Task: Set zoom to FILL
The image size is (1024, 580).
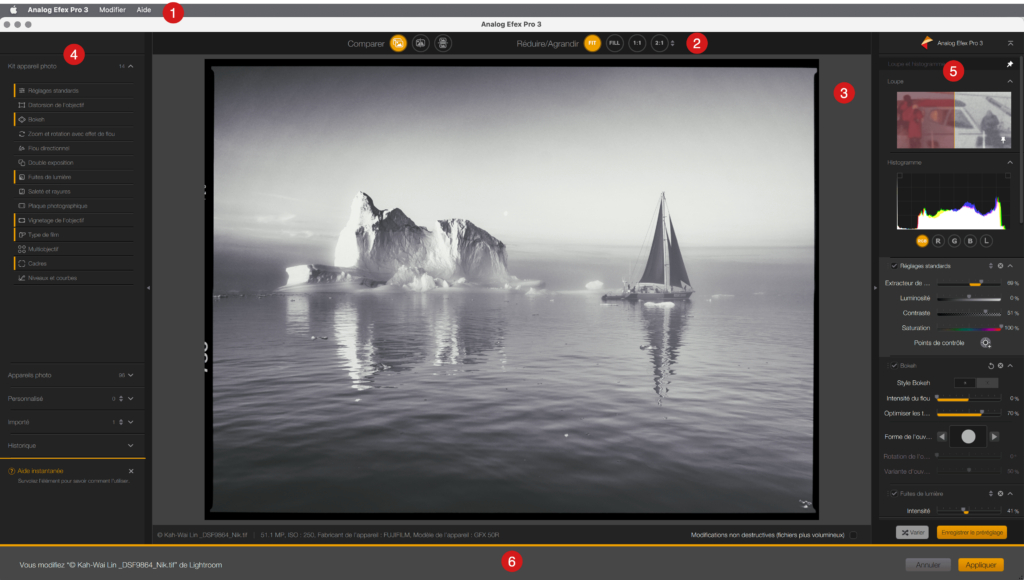Action: pyautogui.click(x=615, y=43)
